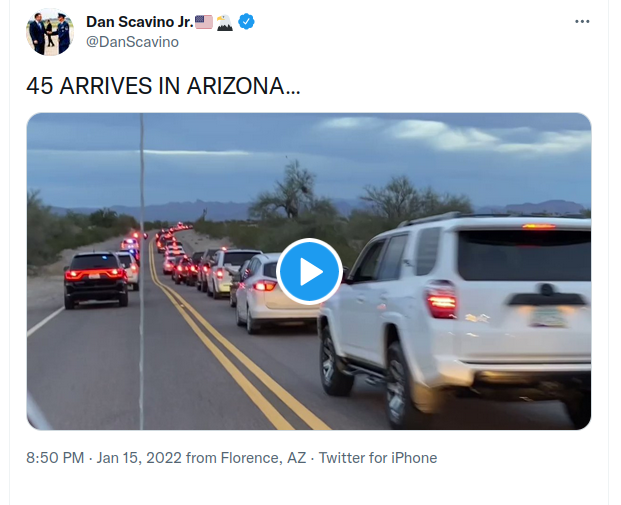Viewport: 621px width, 505px height.
Task: Click the blue verified badge
Action: tap(246, 21)
